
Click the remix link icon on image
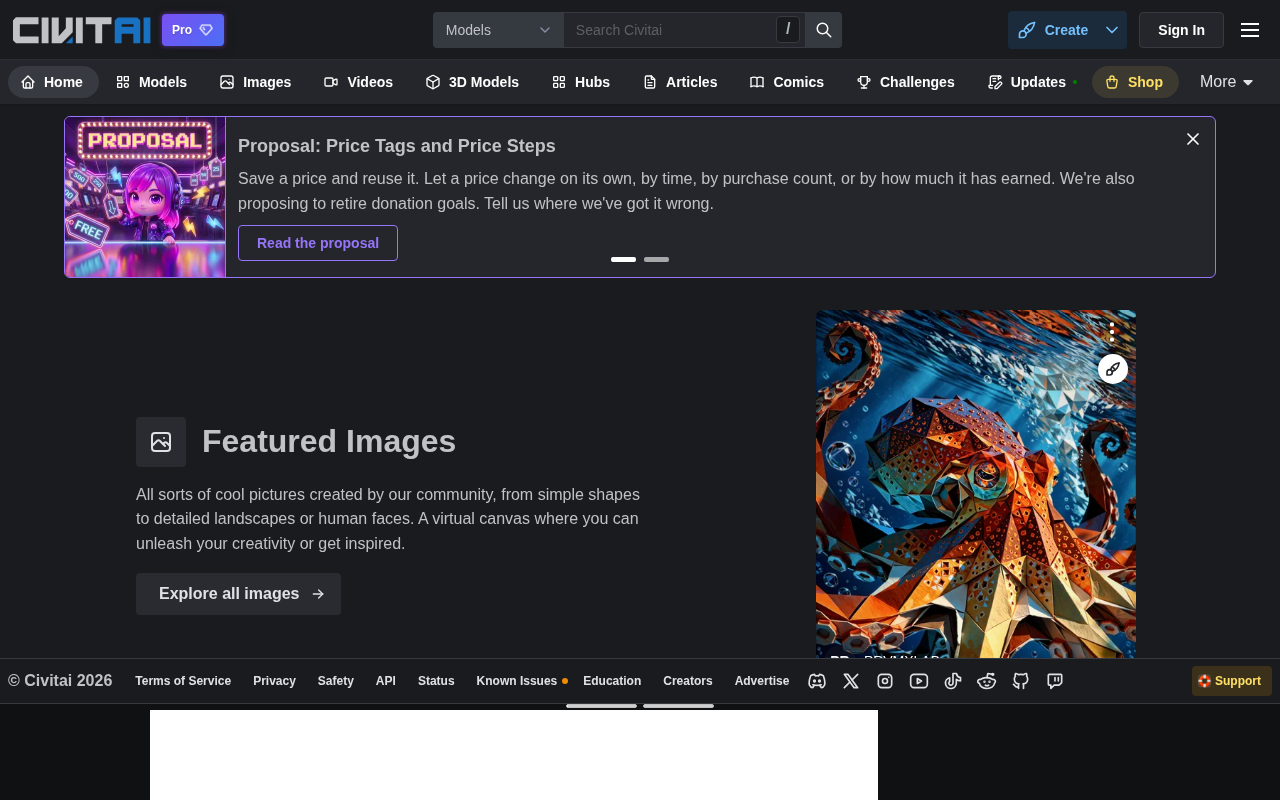[x=1113, y=369]
